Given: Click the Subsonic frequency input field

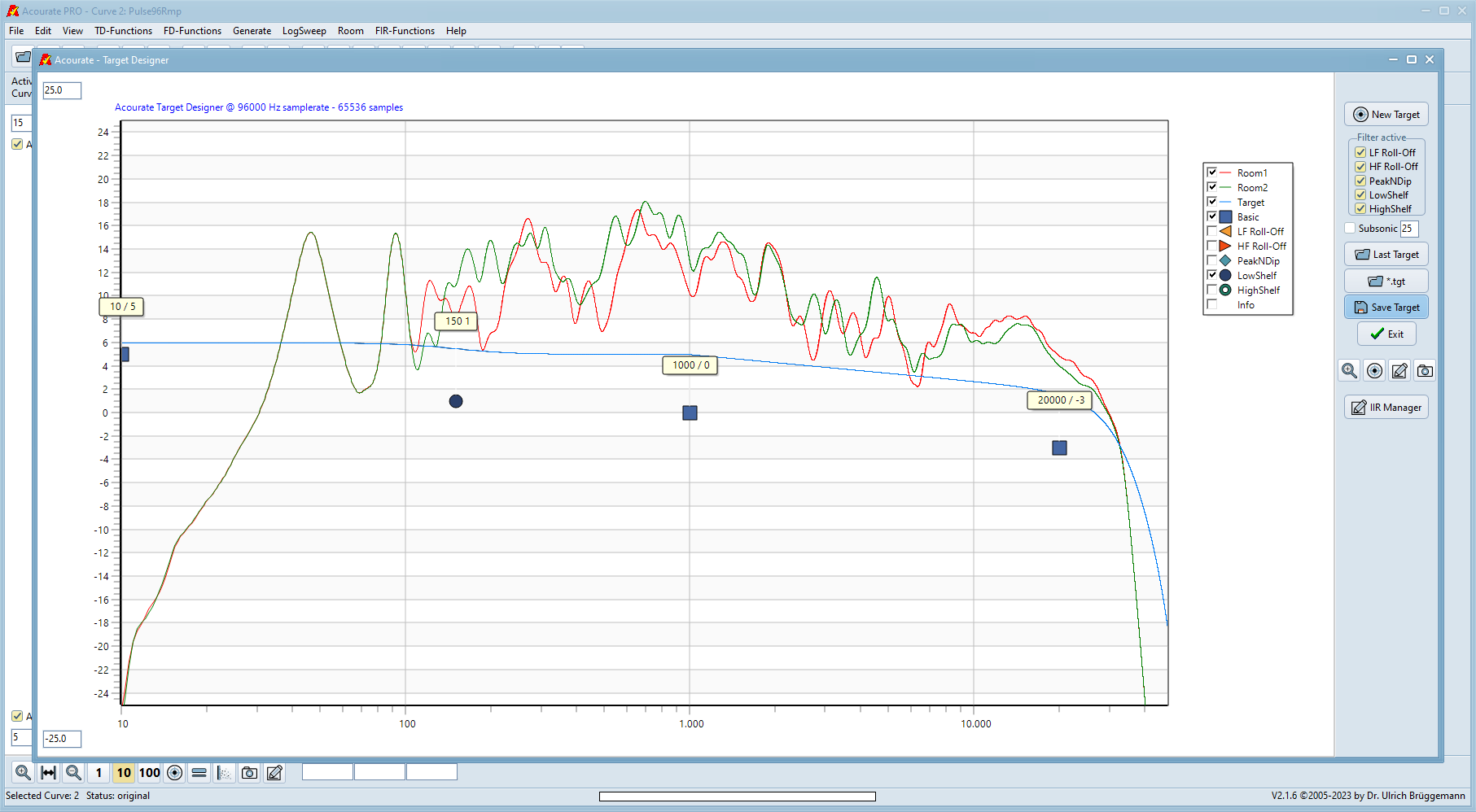Looking at the screenshot, I should (1409, 229).
